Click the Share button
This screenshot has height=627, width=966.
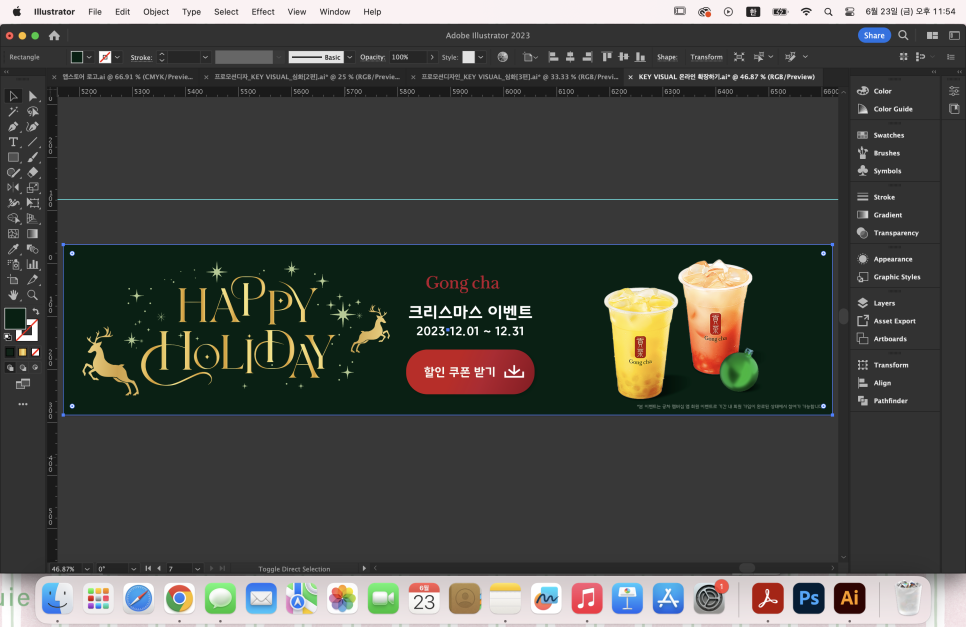[874, 36]
